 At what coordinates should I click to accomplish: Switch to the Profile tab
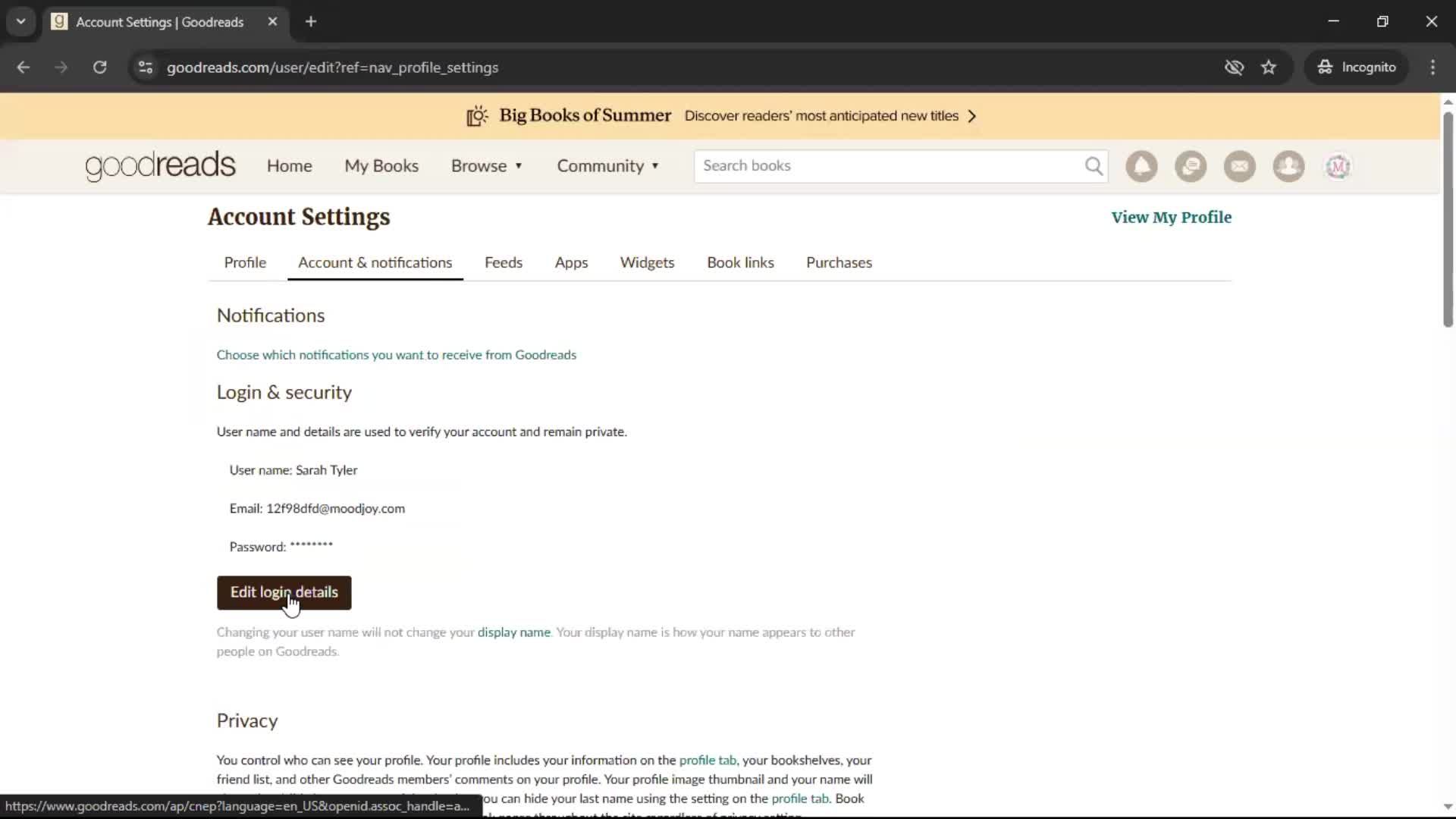[x=245, y=262]
